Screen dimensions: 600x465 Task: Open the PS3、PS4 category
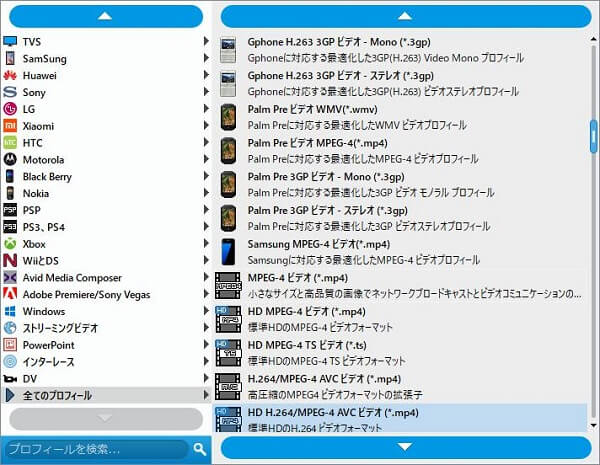pyautogui.click(x=106, y=227)
